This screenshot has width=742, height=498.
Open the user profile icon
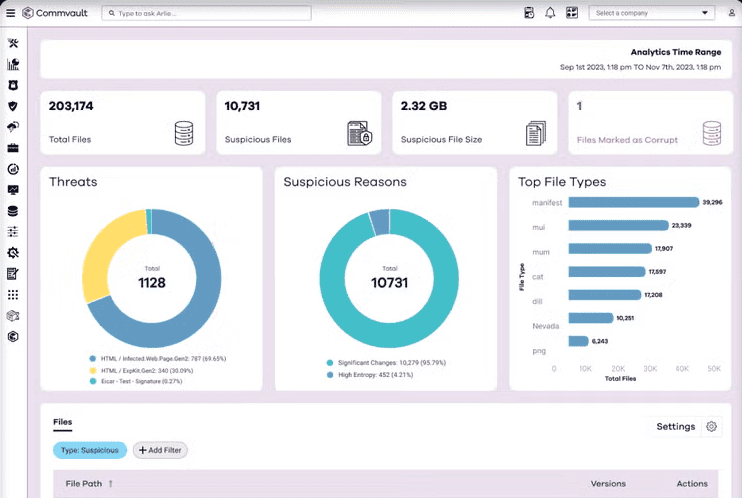[732, 13]
